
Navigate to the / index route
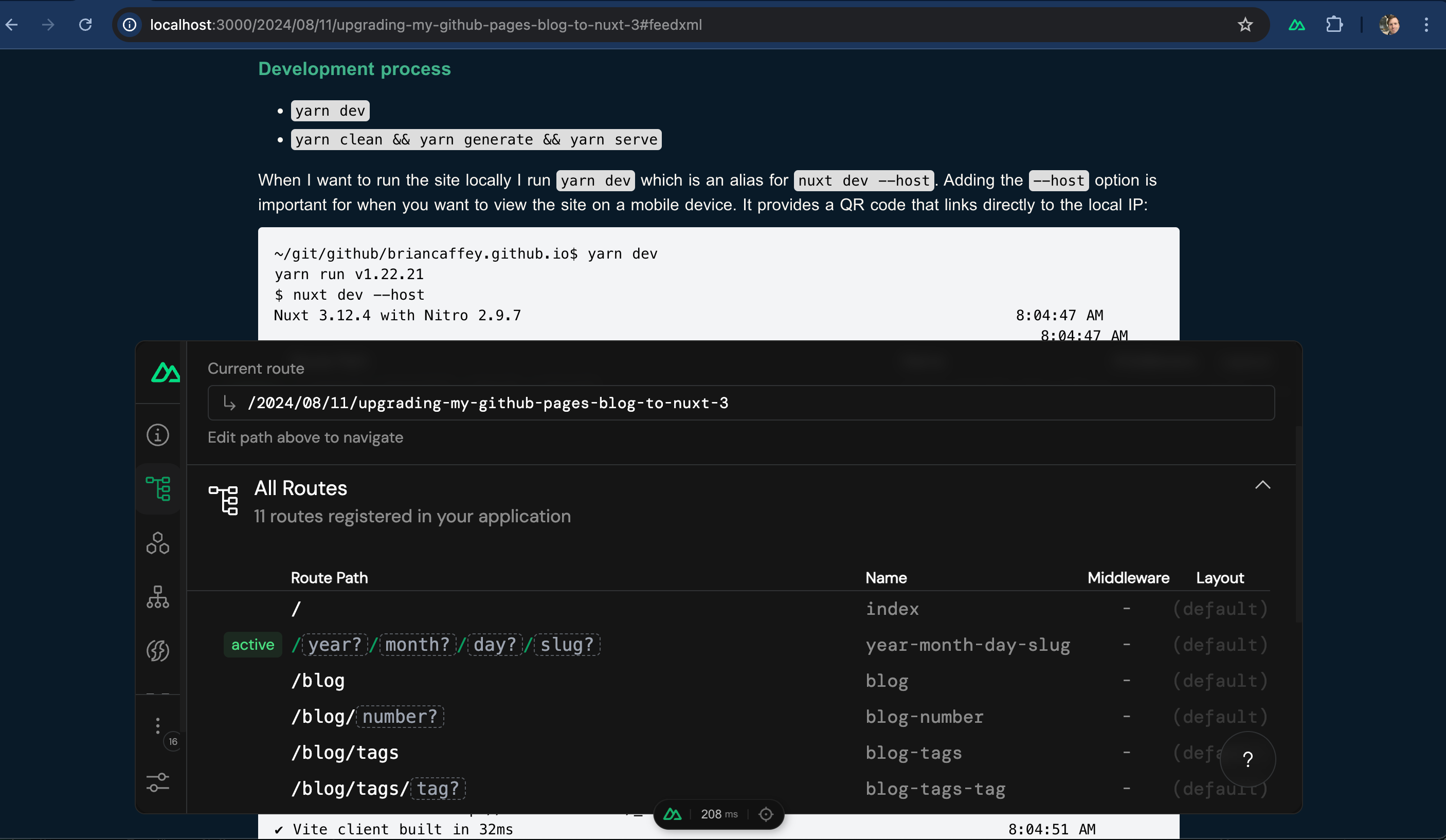click(296, 609)
